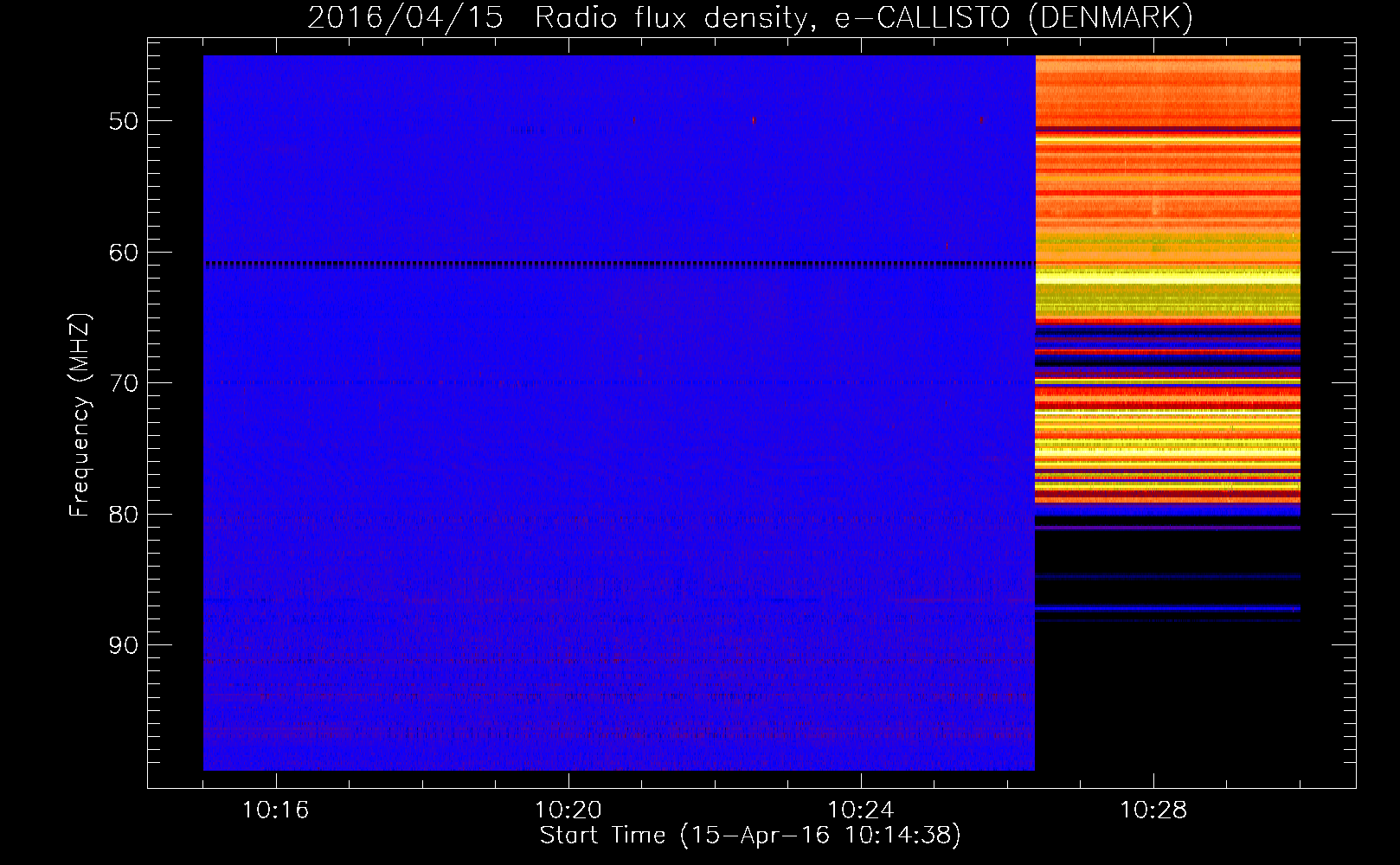Click the 90 frequency tick label
The width and height of the screenshot is (1400, 865).
click(x=123, y=645)
